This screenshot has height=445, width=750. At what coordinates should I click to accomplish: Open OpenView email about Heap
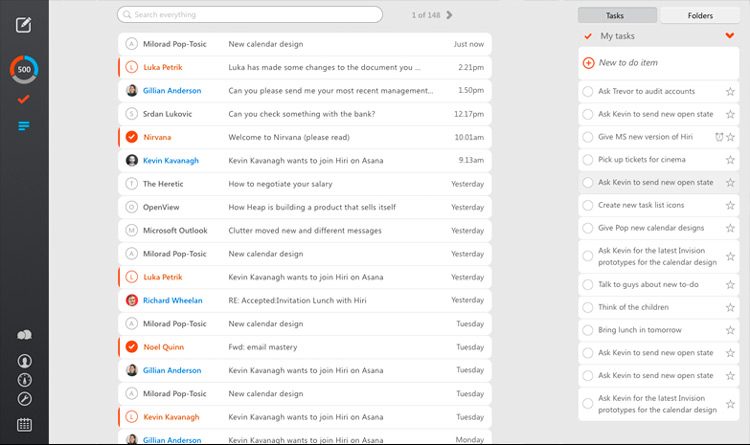pyautogui.click(x=305, y=207)
